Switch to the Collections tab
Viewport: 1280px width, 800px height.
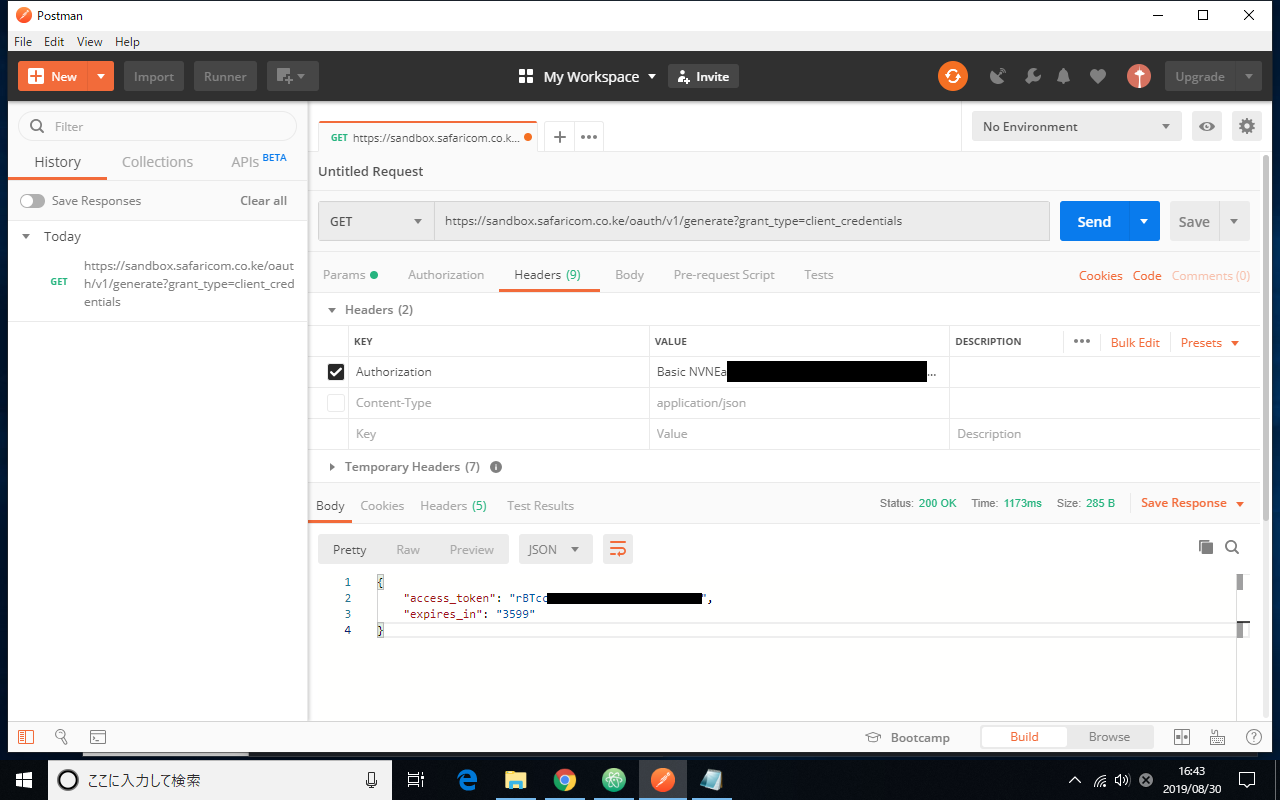click(157, 162)
